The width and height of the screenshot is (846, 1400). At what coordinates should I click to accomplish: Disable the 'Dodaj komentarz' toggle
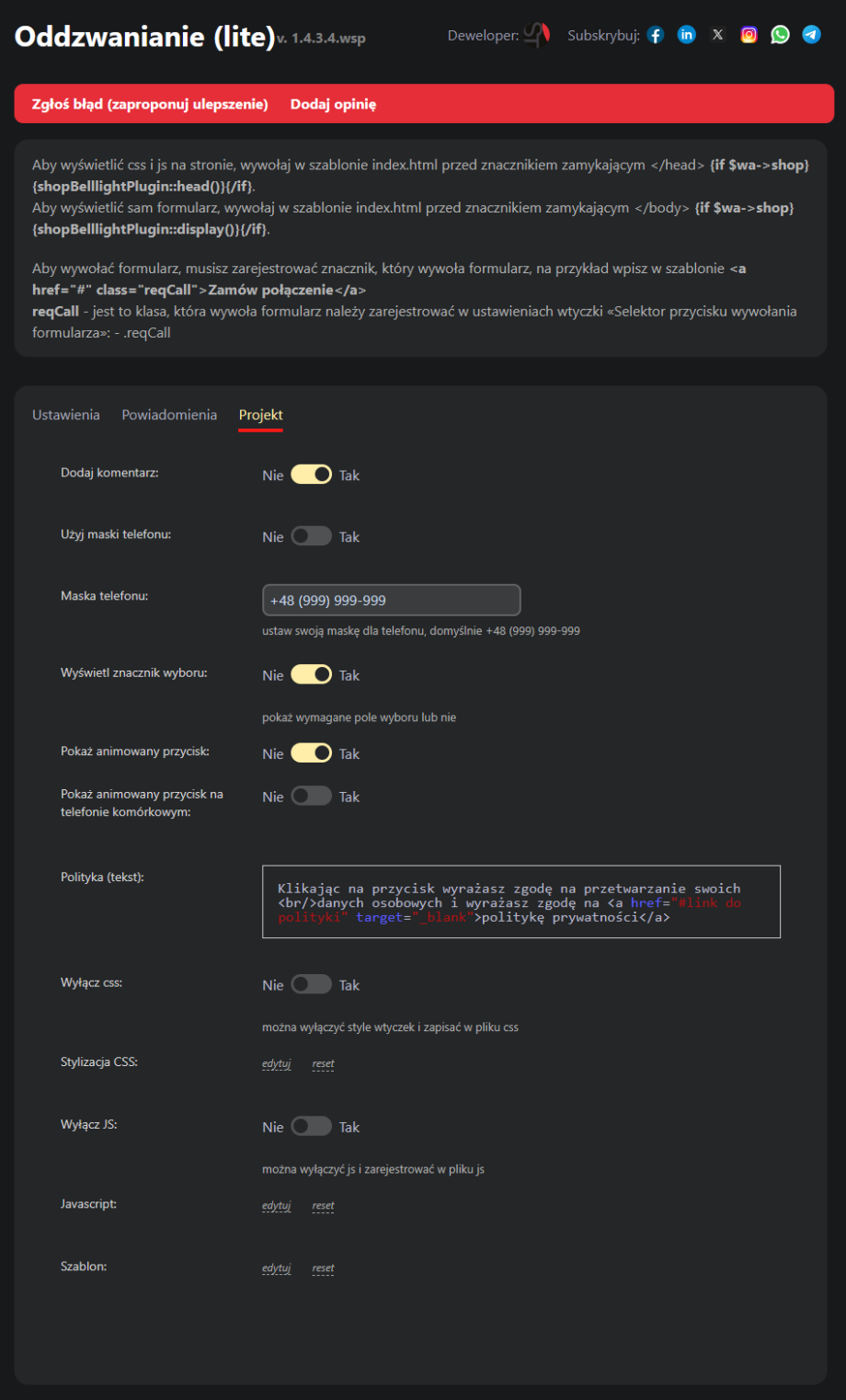311,475
